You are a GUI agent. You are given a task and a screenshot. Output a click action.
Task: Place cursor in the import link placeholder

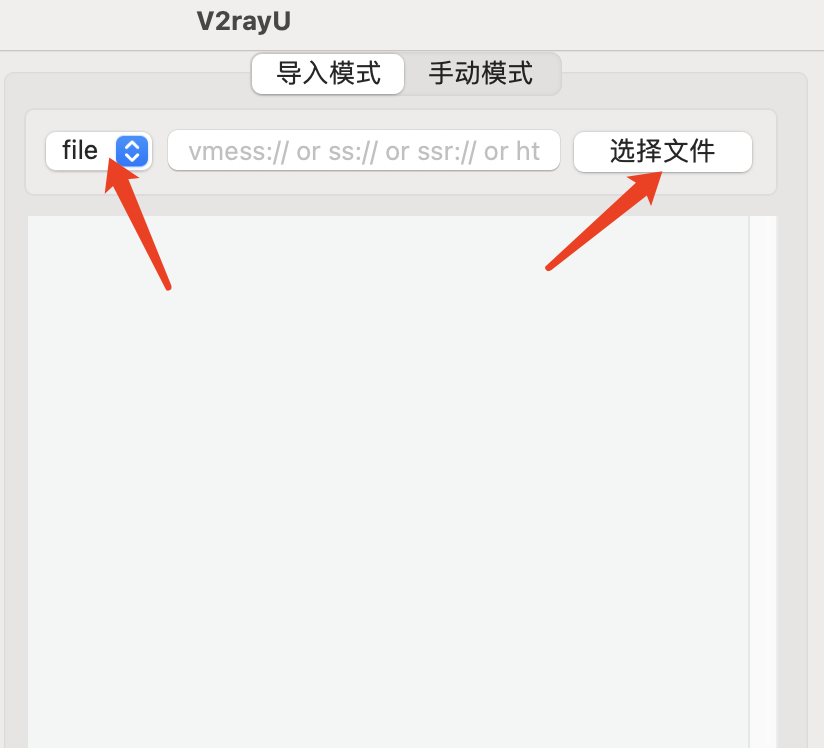click(x=364, y=151)
